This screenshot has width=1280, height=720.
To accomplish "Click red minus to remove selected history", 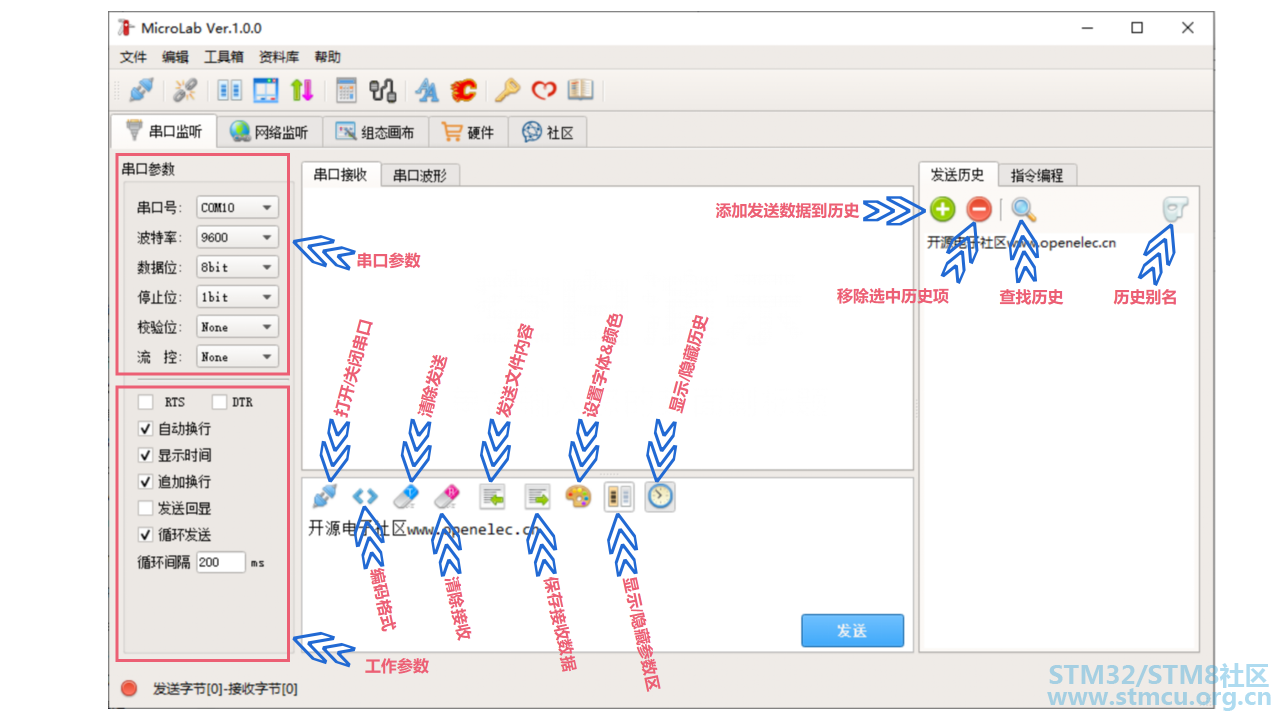I will click(979, 209).
